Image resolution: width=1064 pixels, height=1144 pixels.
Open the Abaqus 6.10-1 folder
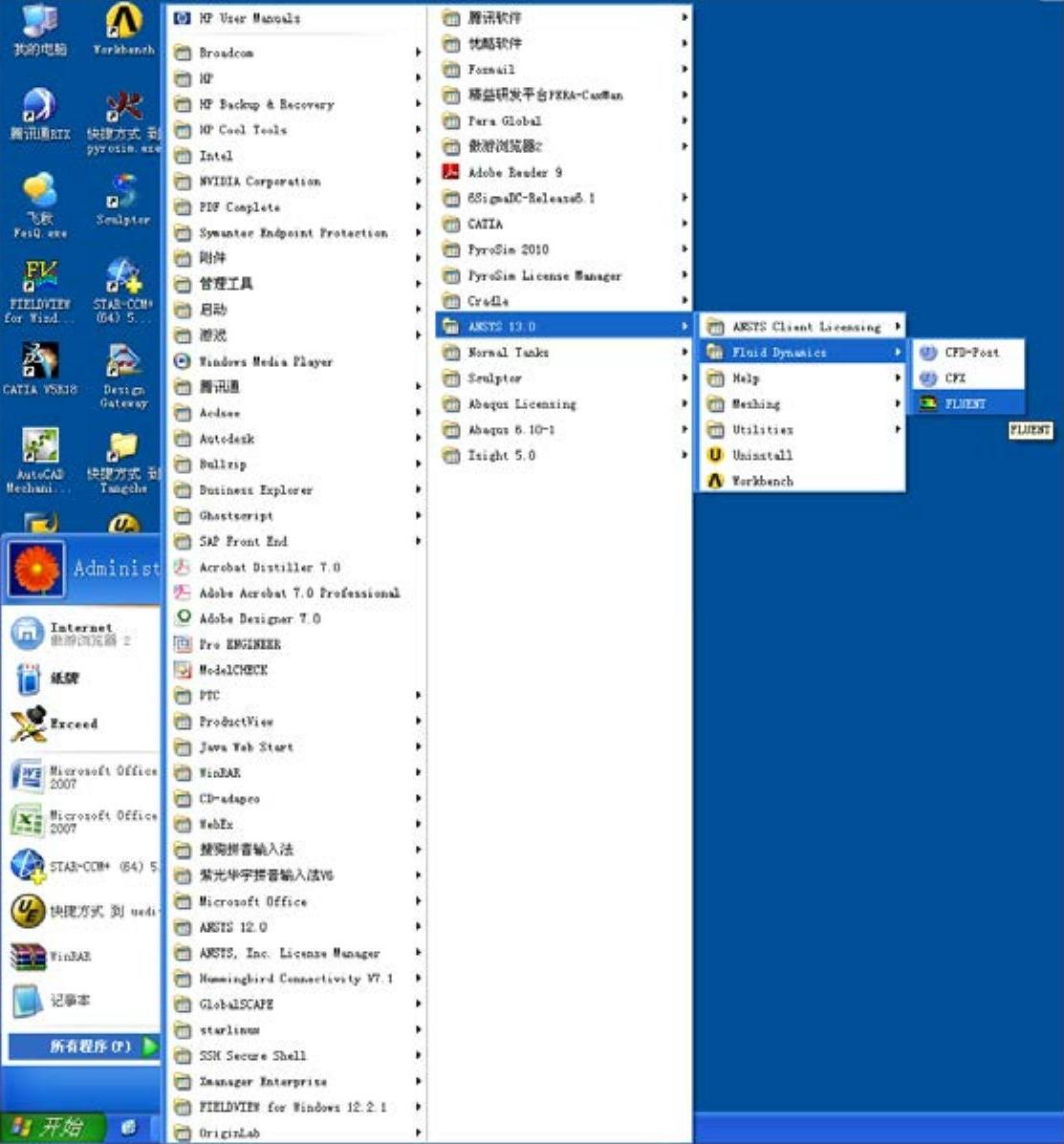point(563,429)
